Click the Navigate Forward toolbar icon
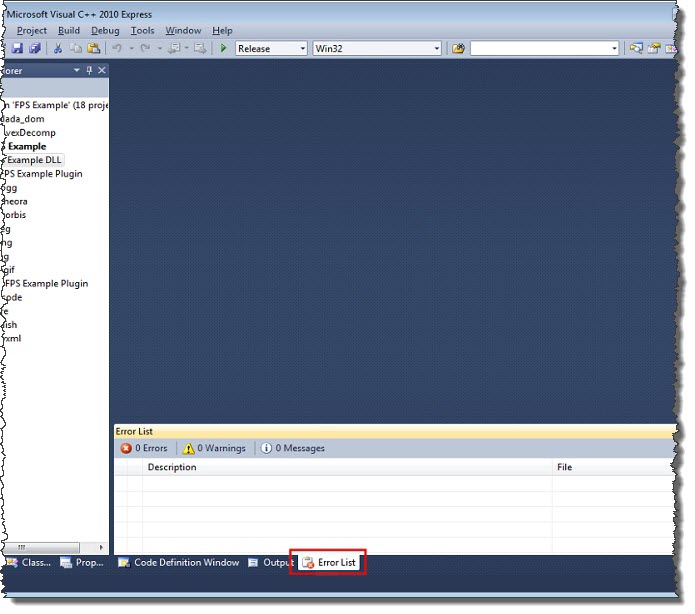 pyautogui.click(x=200, y=48)
